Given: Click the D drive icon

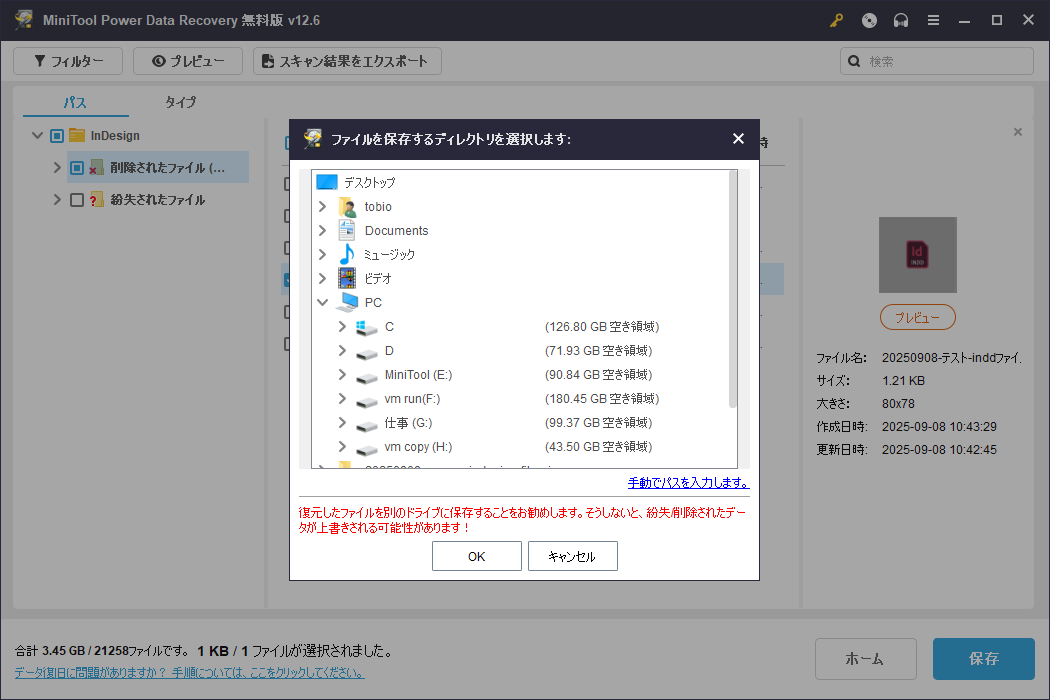Looking at the screenshot, I should [366, 352].
